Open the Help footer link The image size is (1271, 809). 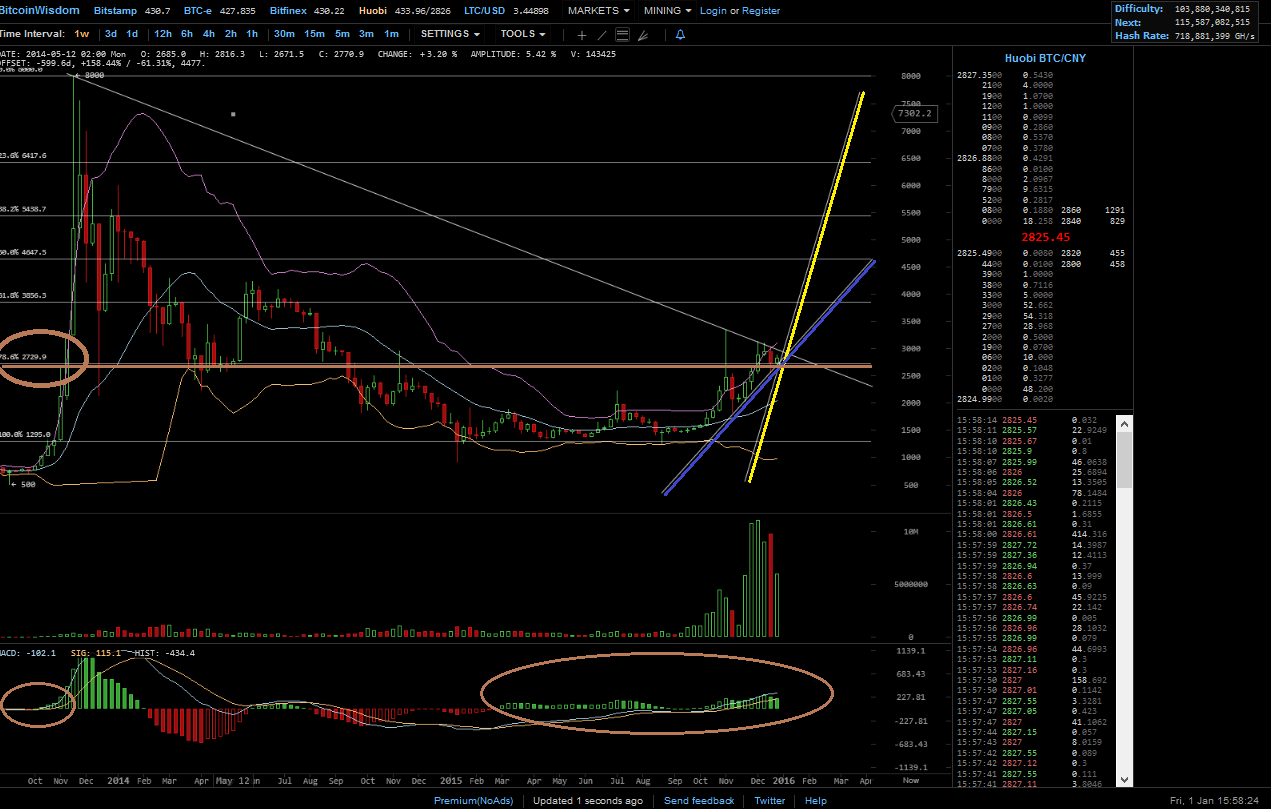[x=816, y=801]
